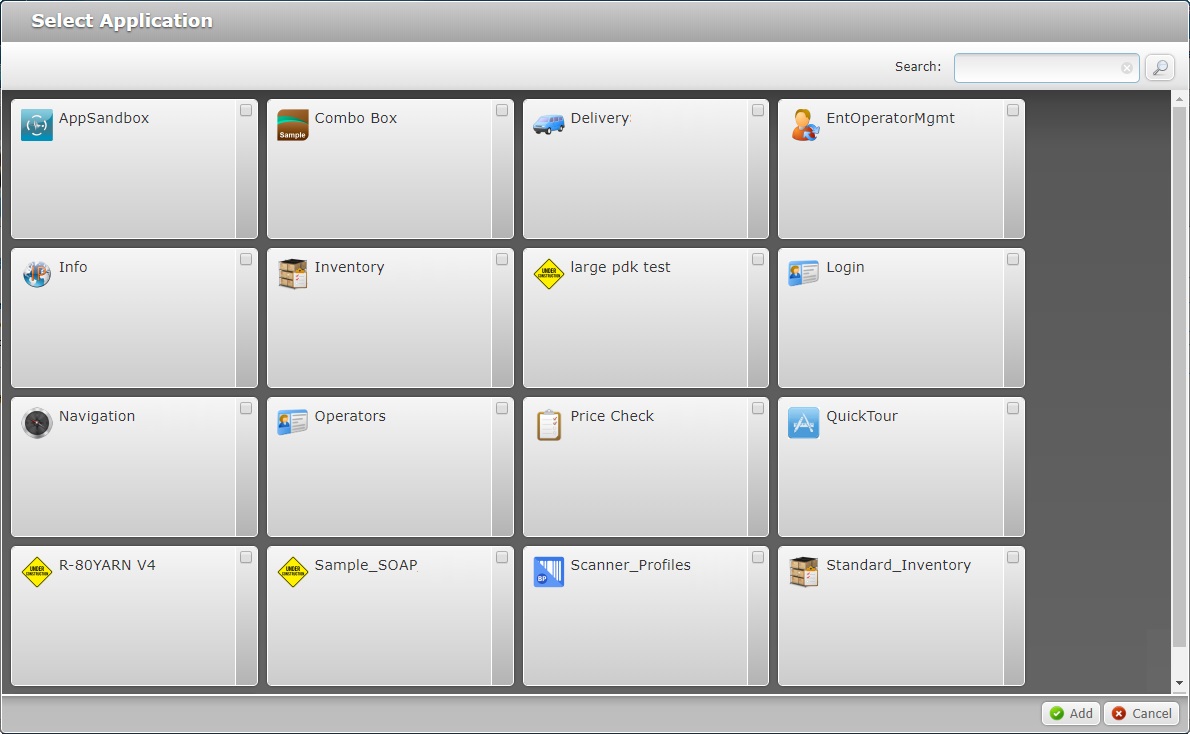Screen dimensions: 1190x734
Task: Run the search using the magnifier button
Action: coord(1159,68)
